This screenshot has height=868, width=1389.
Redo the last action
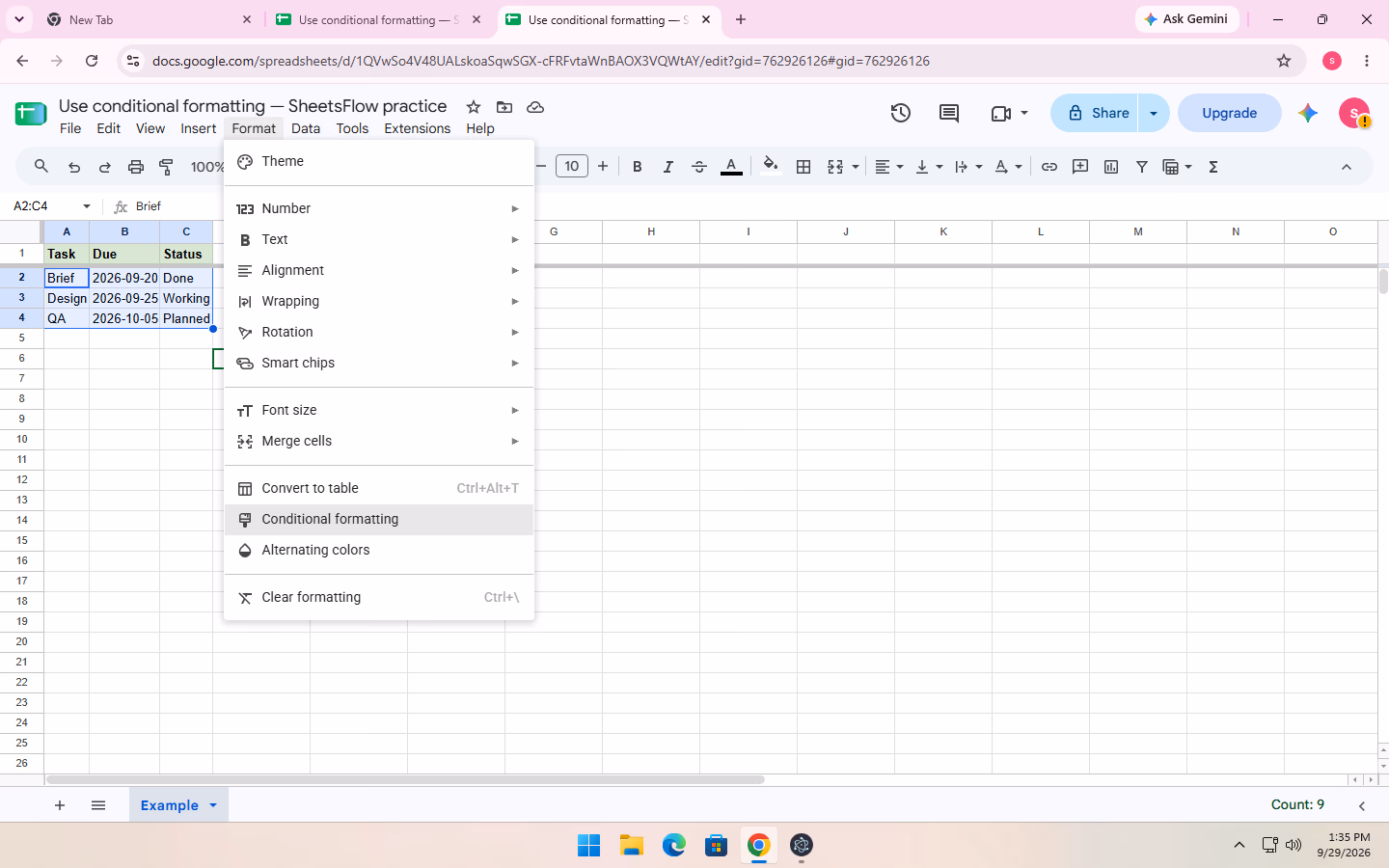coord(105,167)
